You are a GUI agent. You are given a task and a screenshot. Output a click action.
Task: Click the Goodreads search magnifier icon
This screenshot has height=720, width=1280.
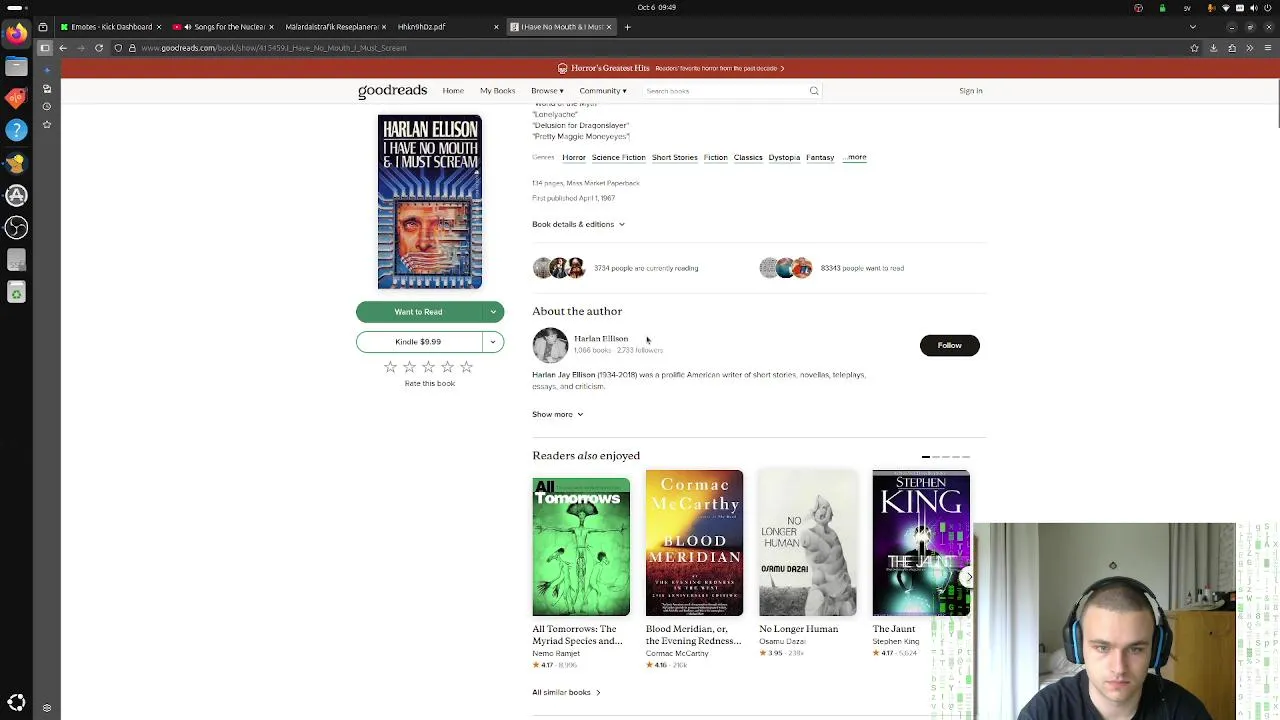coord(814,91)
